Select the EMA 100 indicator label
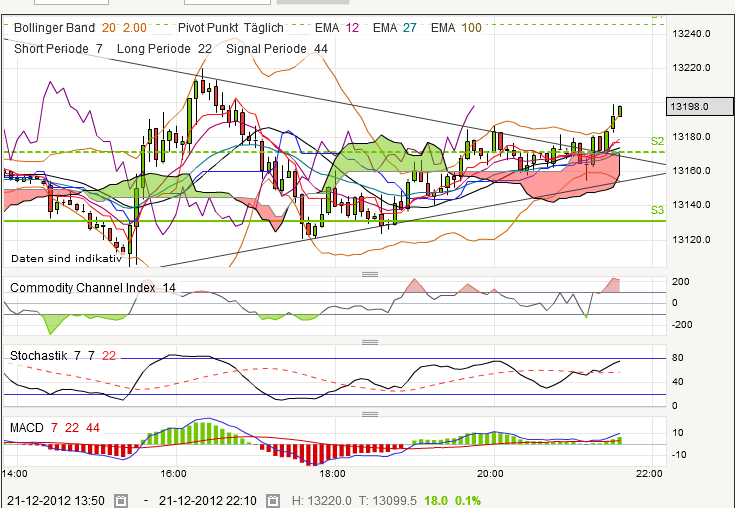735x508 pixels. coord(456,28)
